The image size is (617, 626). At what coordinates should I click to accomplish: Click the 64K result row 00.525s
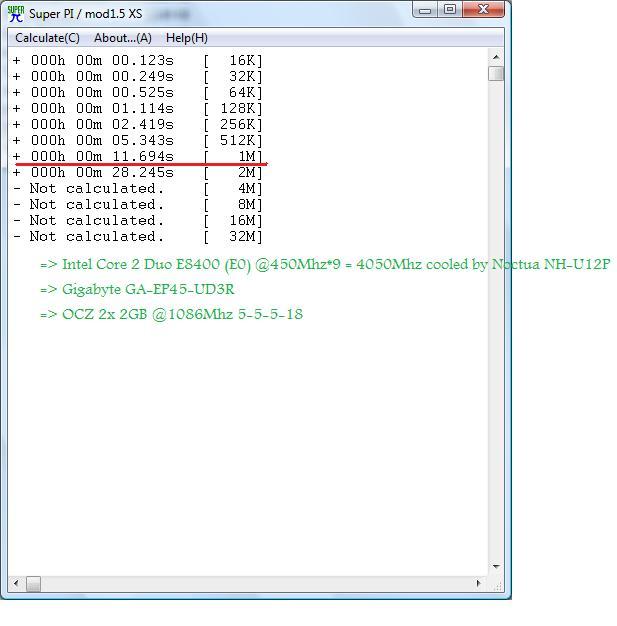click(137, 93)
